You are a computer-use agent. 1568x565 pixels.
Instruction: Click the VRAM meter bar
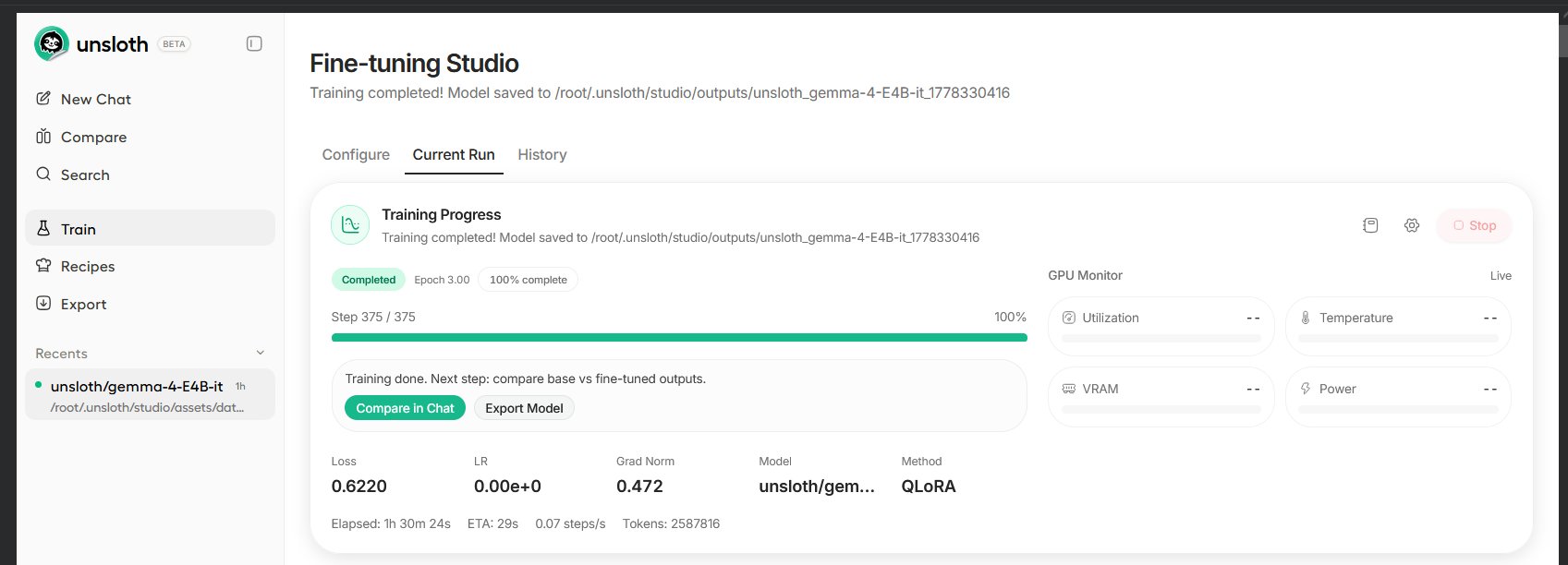pyautogui.click(x=1161, y=410)
